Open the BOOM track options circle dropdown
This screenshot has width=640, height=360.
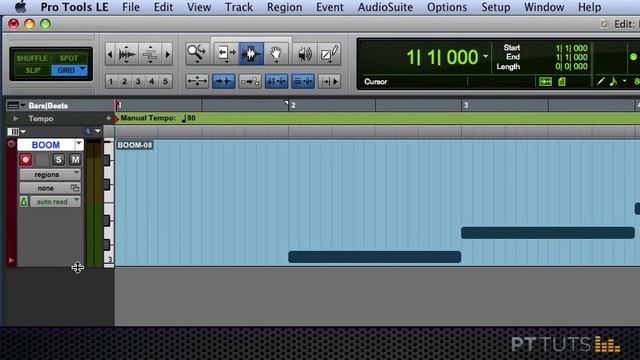point(11,144)
